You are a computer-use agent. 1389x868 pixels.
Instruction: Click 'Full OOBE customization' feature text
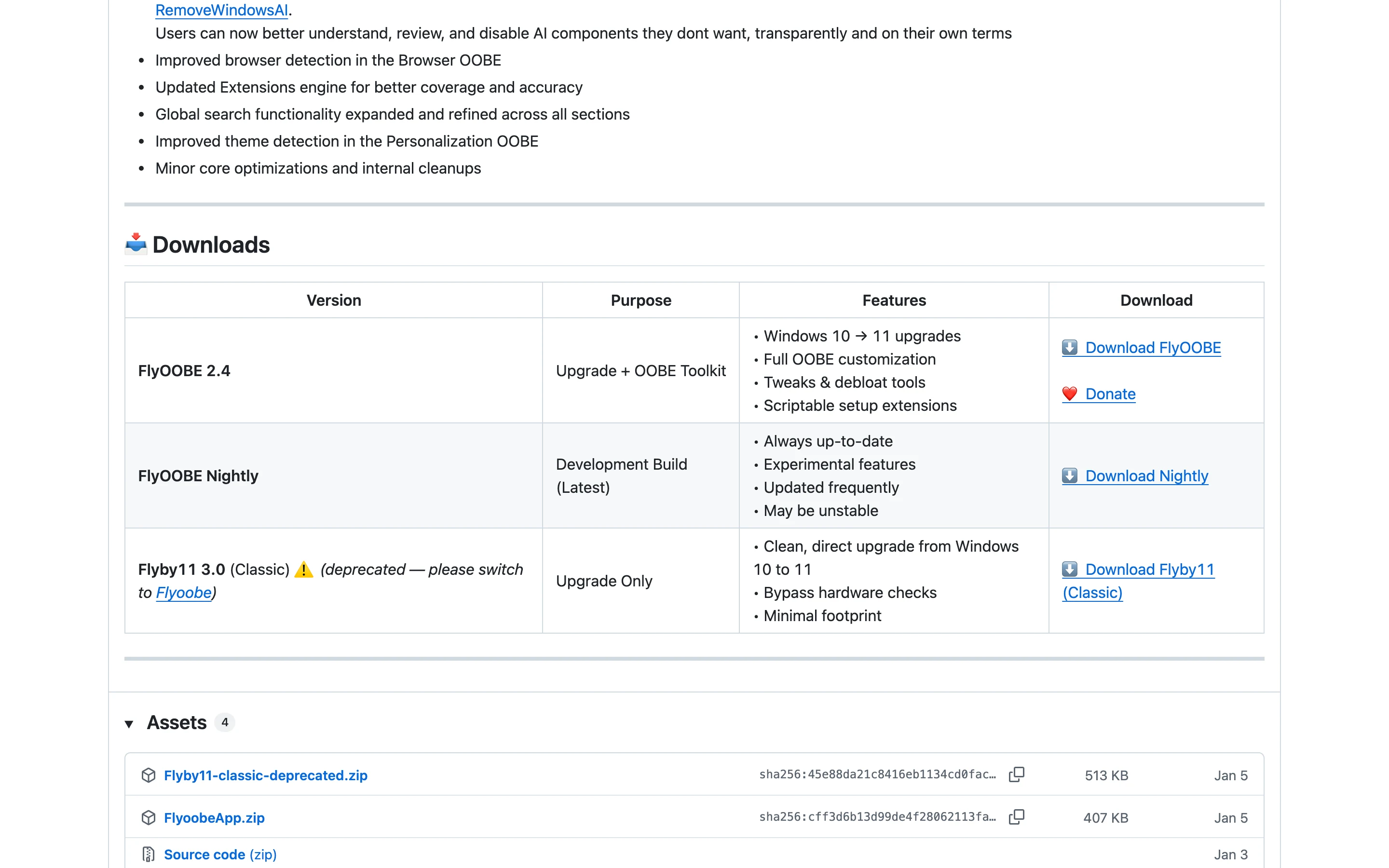(x=849, y=359)
